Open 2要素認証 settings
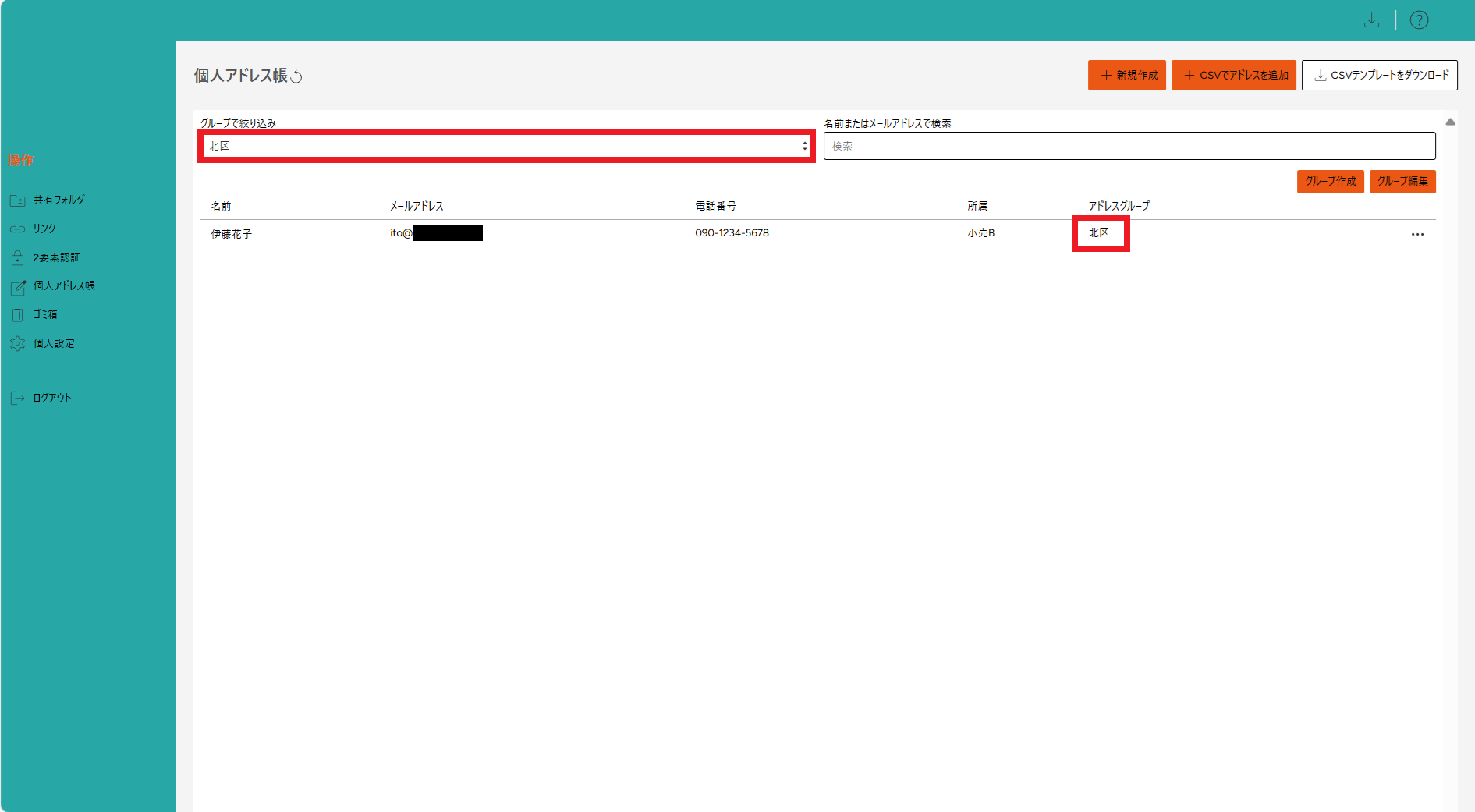This screenshot has height=812, width=1475. (x=56, y=257)
